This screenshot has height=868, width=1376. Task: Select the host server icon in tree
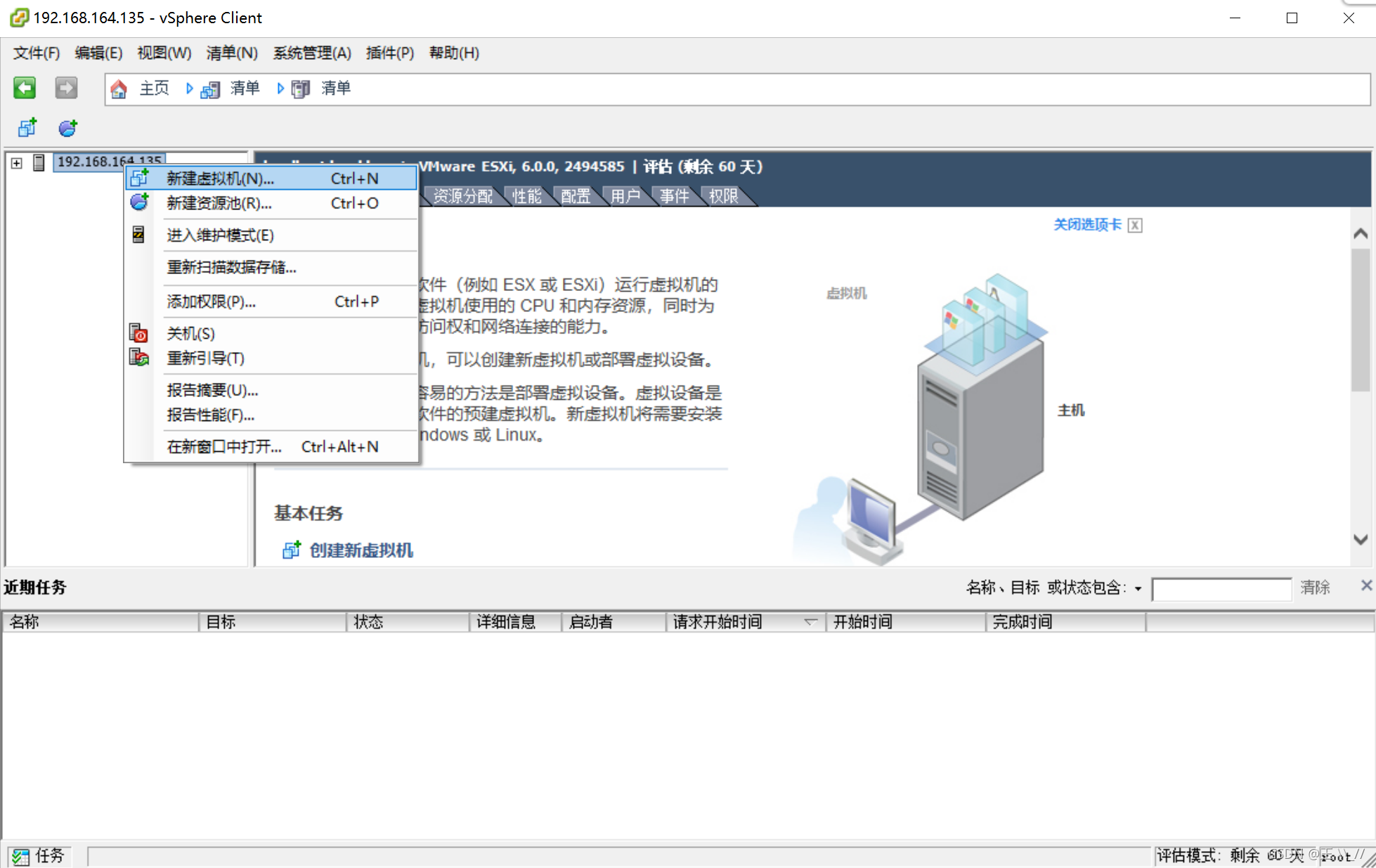[39, 162]
